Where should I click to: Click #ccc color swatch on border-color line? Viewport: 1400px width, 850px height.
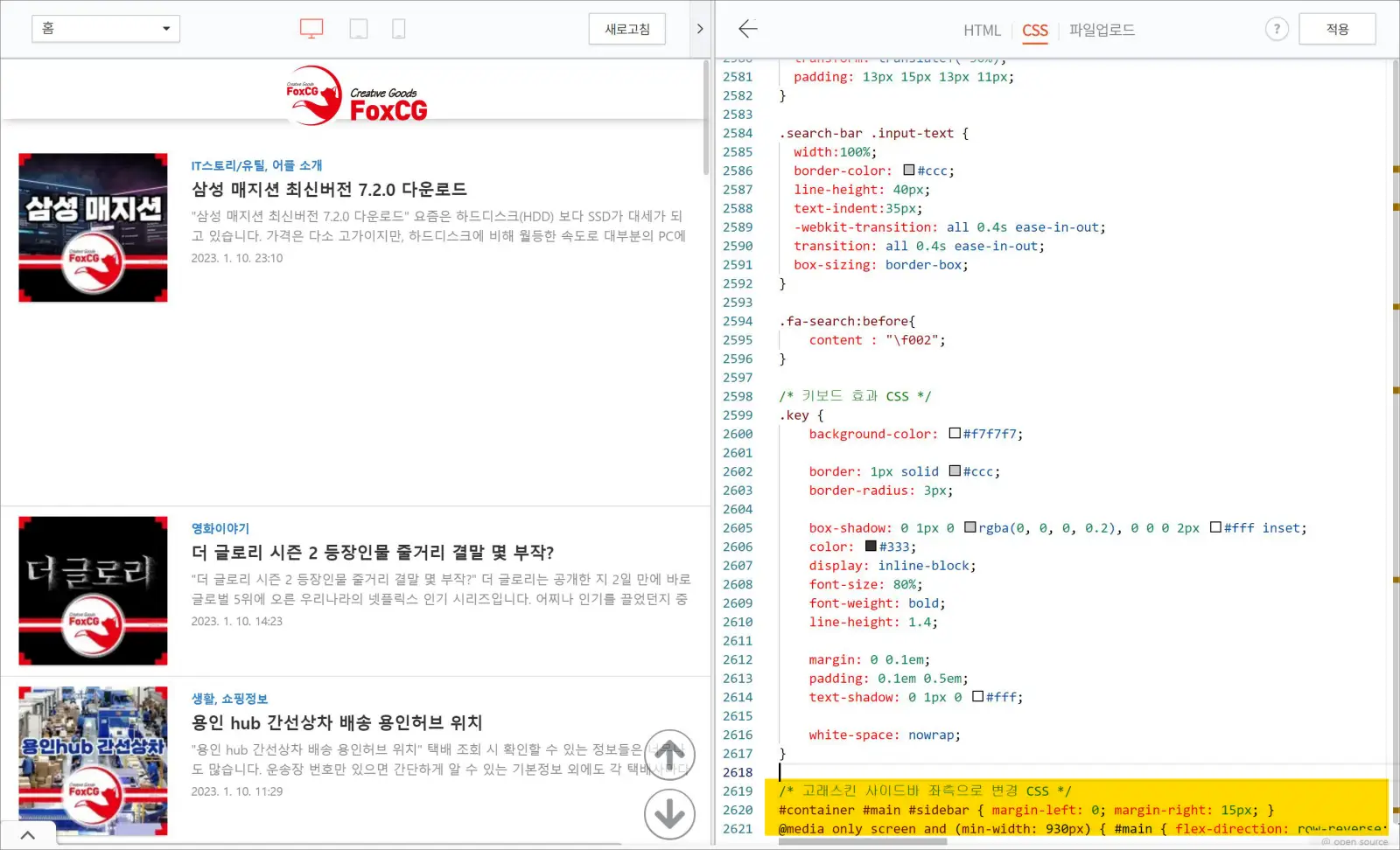click(908, 171)
